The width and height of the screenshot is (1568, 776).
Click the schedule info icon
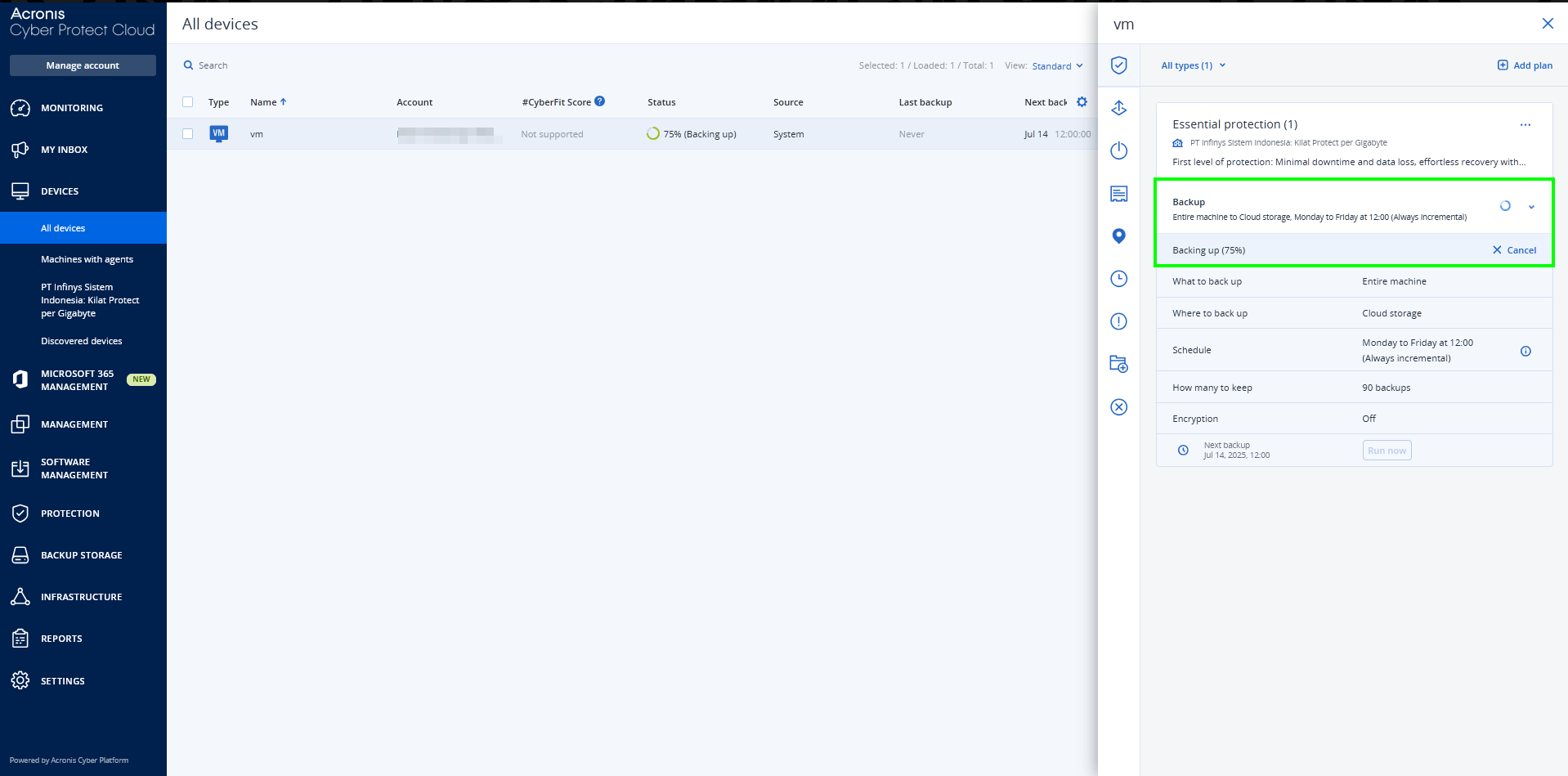click(1525, 352)
